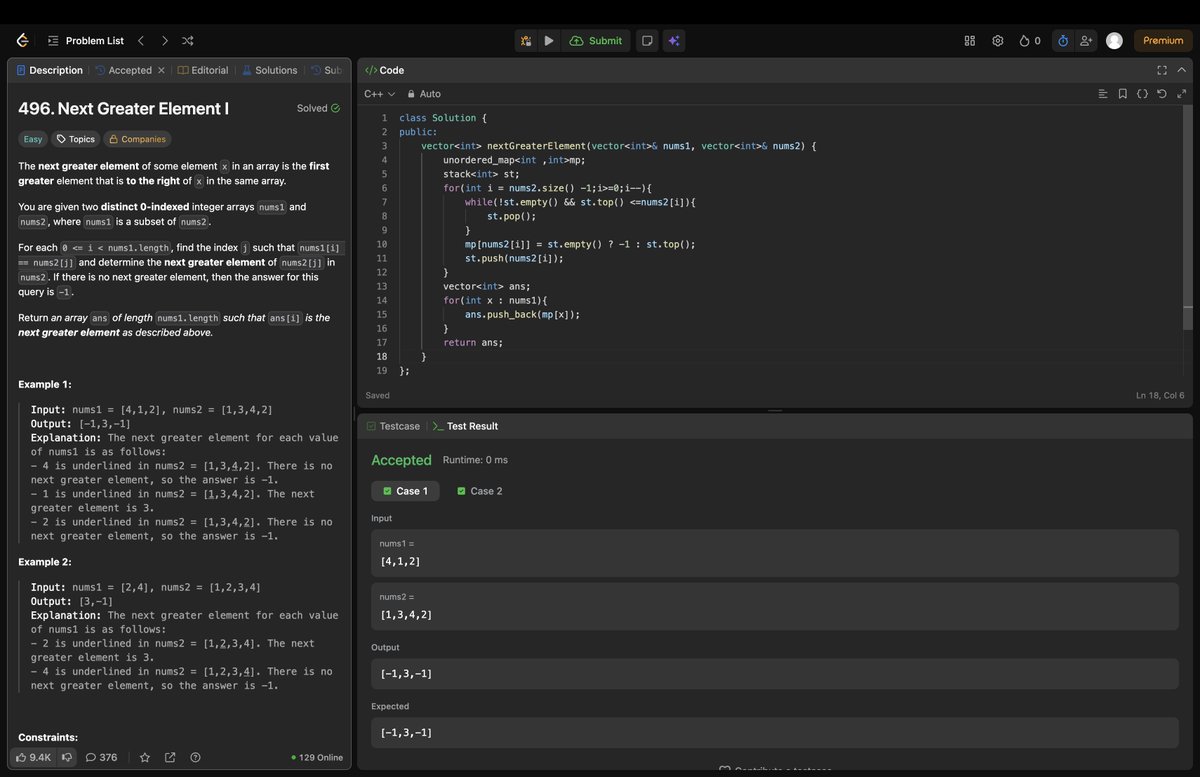The image size is (1200, 777).
Task: Click the Output value box
Action: click(x=775, y=673)
